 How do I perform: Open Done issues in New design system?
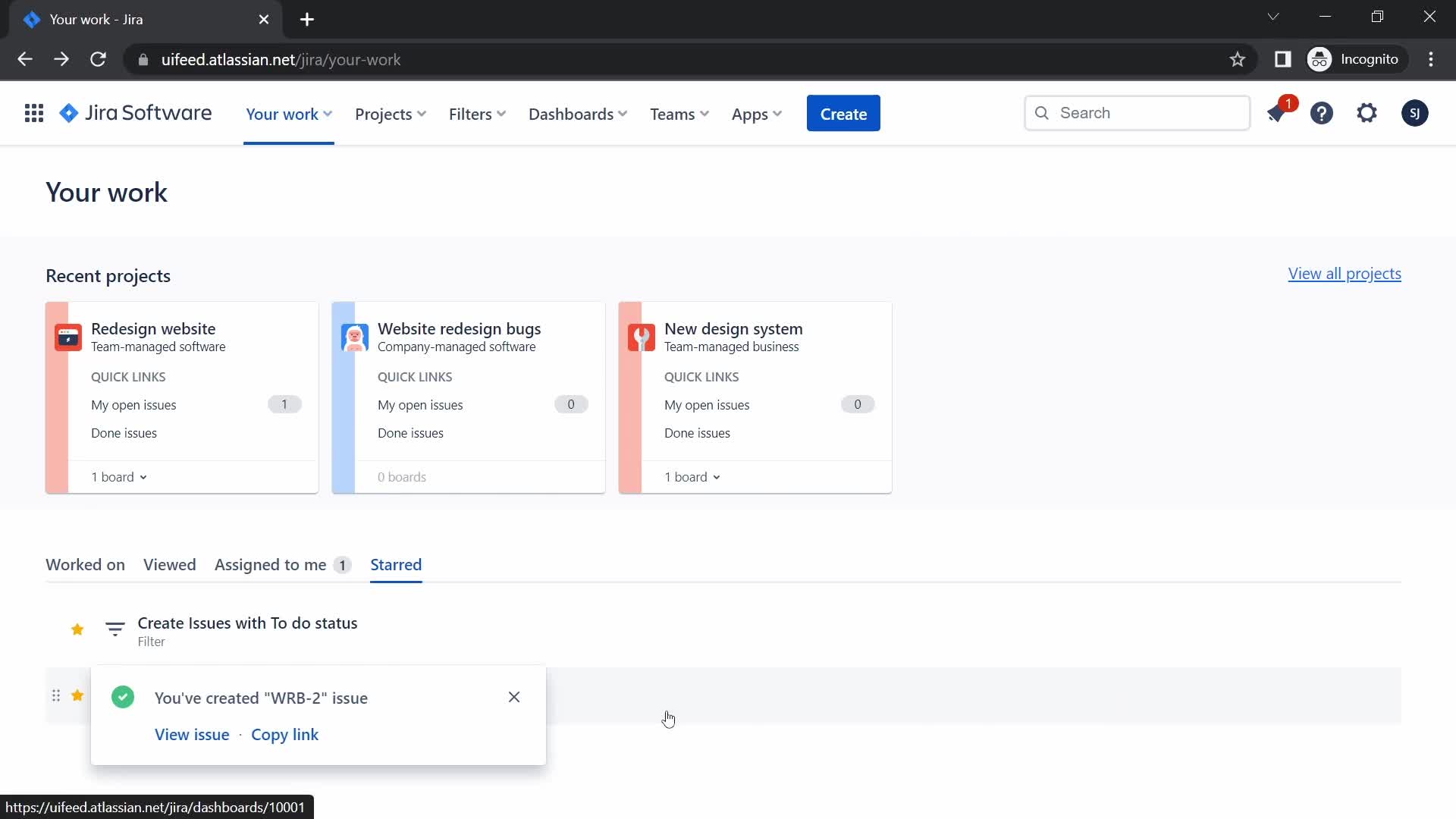(697, 433)
